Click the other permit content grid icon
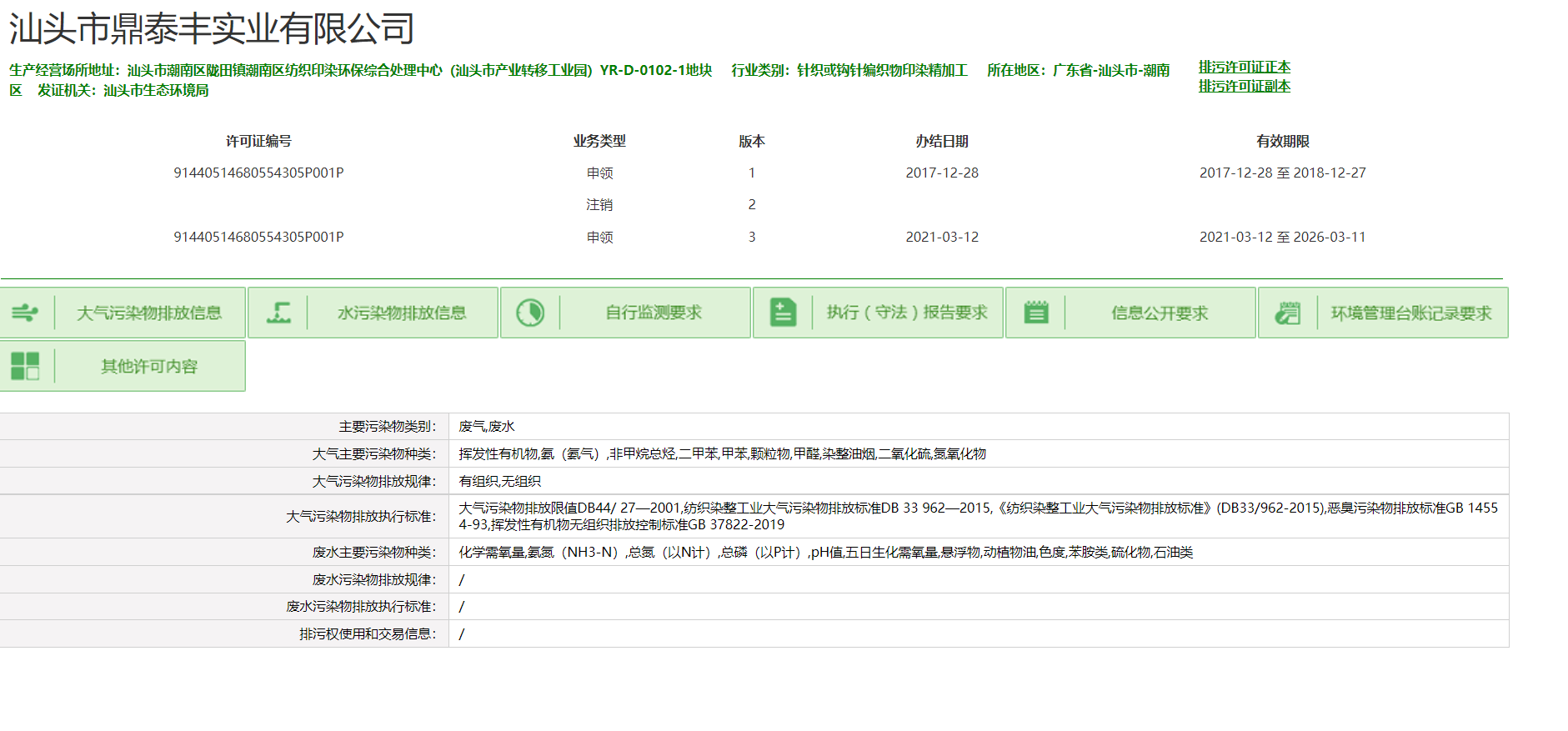This screenshot has width=1568, height=731. [x=25, y=366]
